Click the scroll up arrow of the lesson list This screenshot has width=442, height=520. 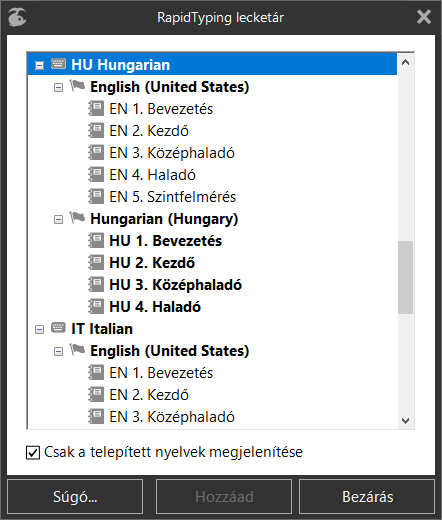pos(405,62)
